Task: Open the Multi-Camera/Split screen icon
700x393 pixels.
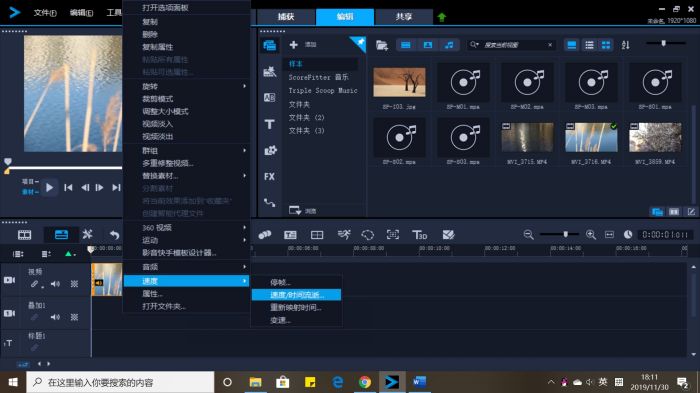Action: tap(317, 235)
